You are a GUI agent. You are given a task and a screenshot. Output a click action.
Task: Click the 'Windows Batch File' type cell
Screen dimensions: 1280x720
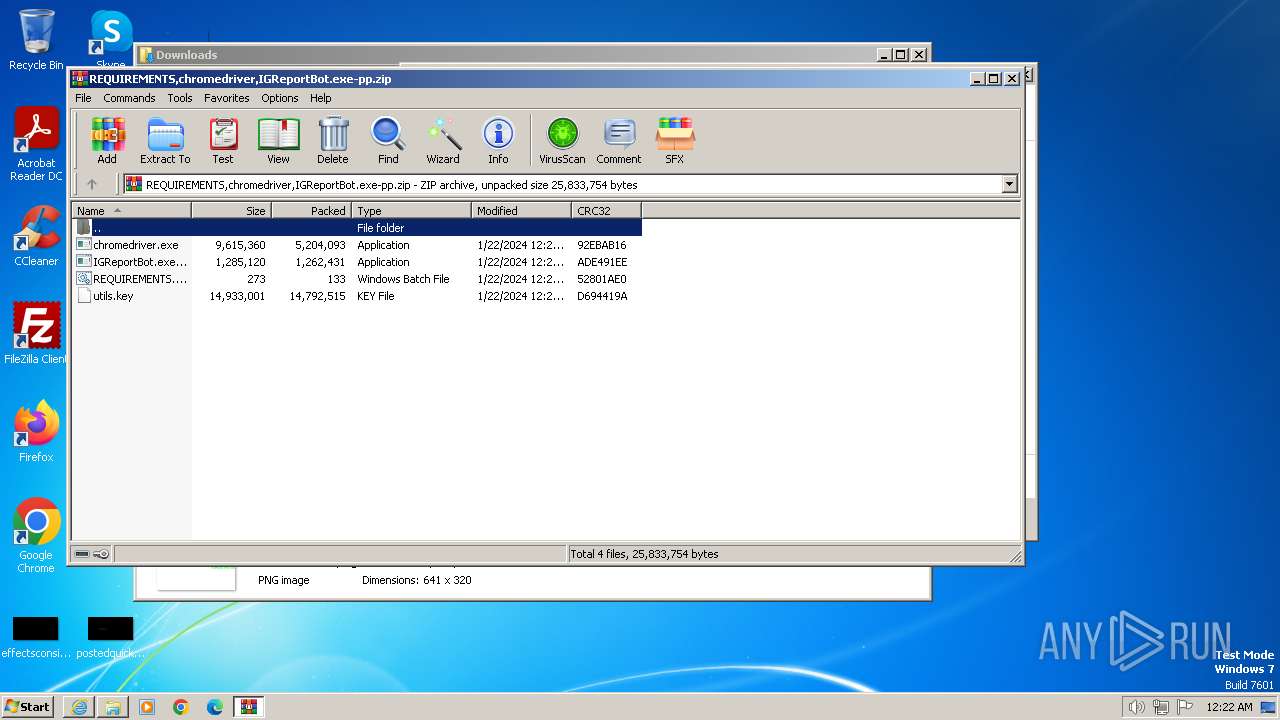(x=403, y=279)
